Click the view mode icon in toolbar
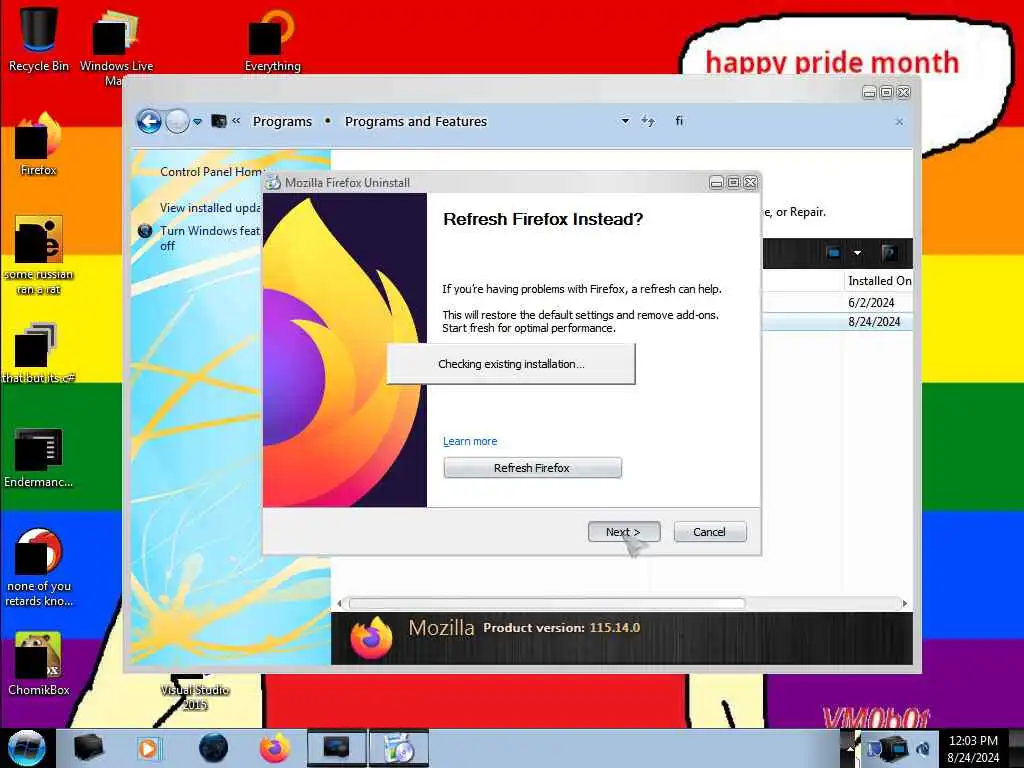Image resolution: width=1024 pixels, height=768 pixels. click(833, 253)
